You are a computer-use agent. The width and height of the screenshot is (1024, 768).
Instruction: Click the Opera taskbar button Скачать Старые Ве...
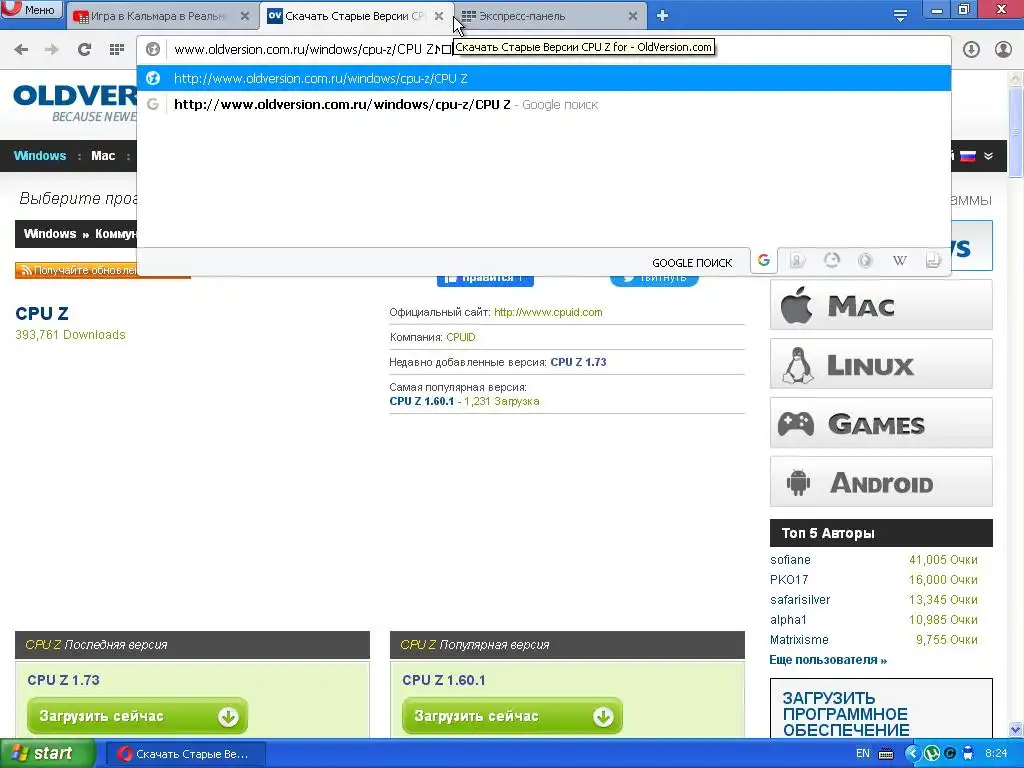coord(185,754)
